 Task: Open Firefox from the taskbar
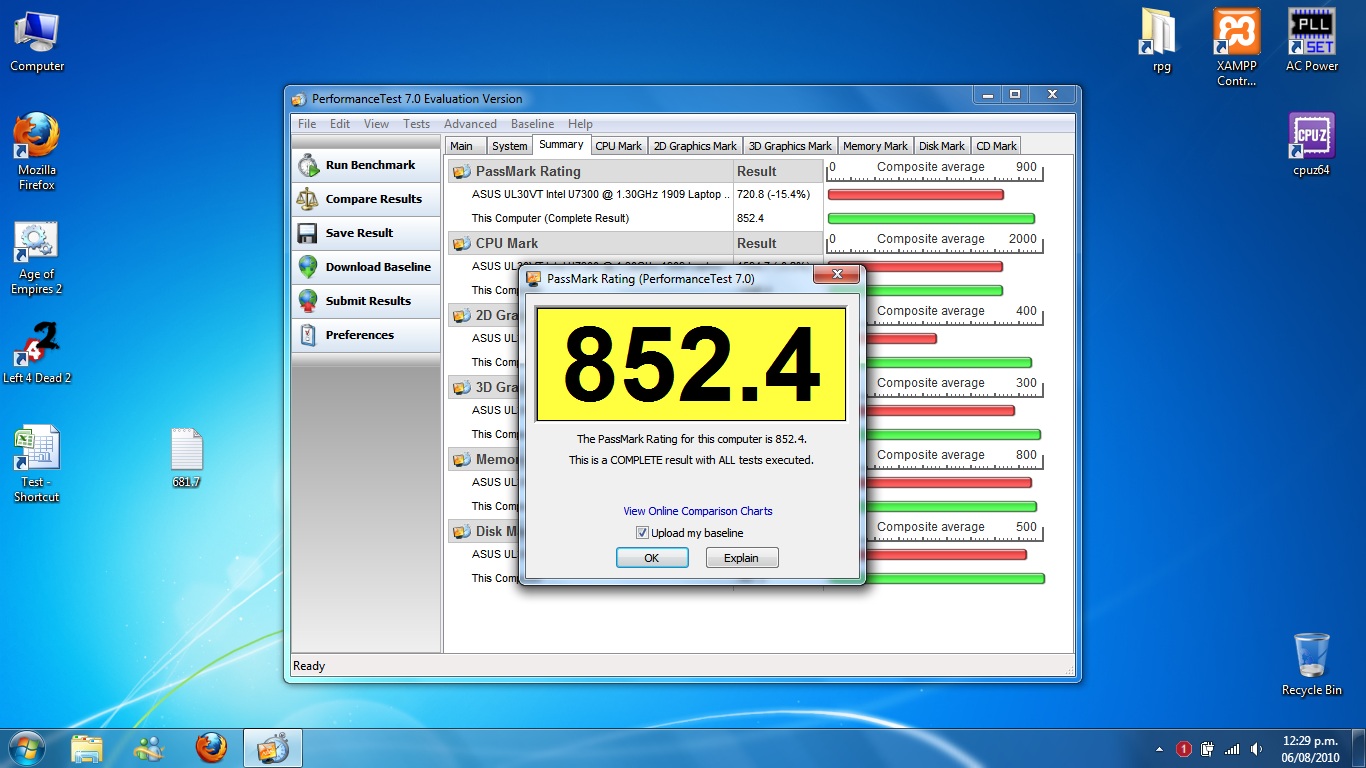(211, 748)
